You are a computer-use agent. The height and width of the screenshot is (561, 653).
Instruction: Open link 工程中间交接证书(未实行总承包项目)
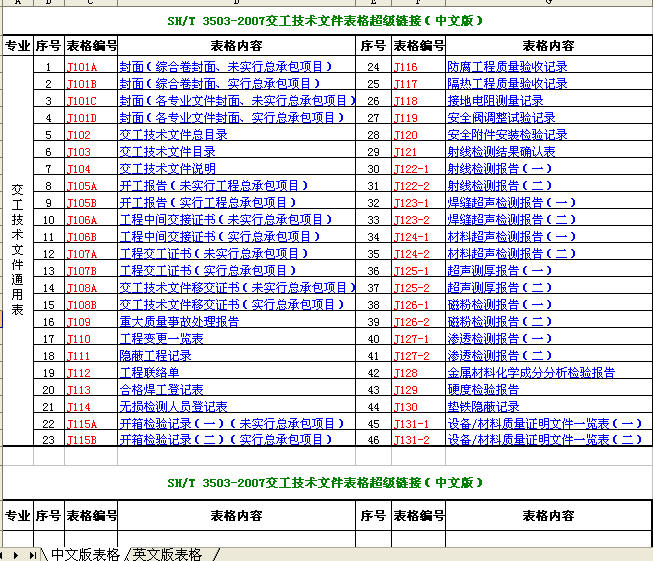[226, 219]
